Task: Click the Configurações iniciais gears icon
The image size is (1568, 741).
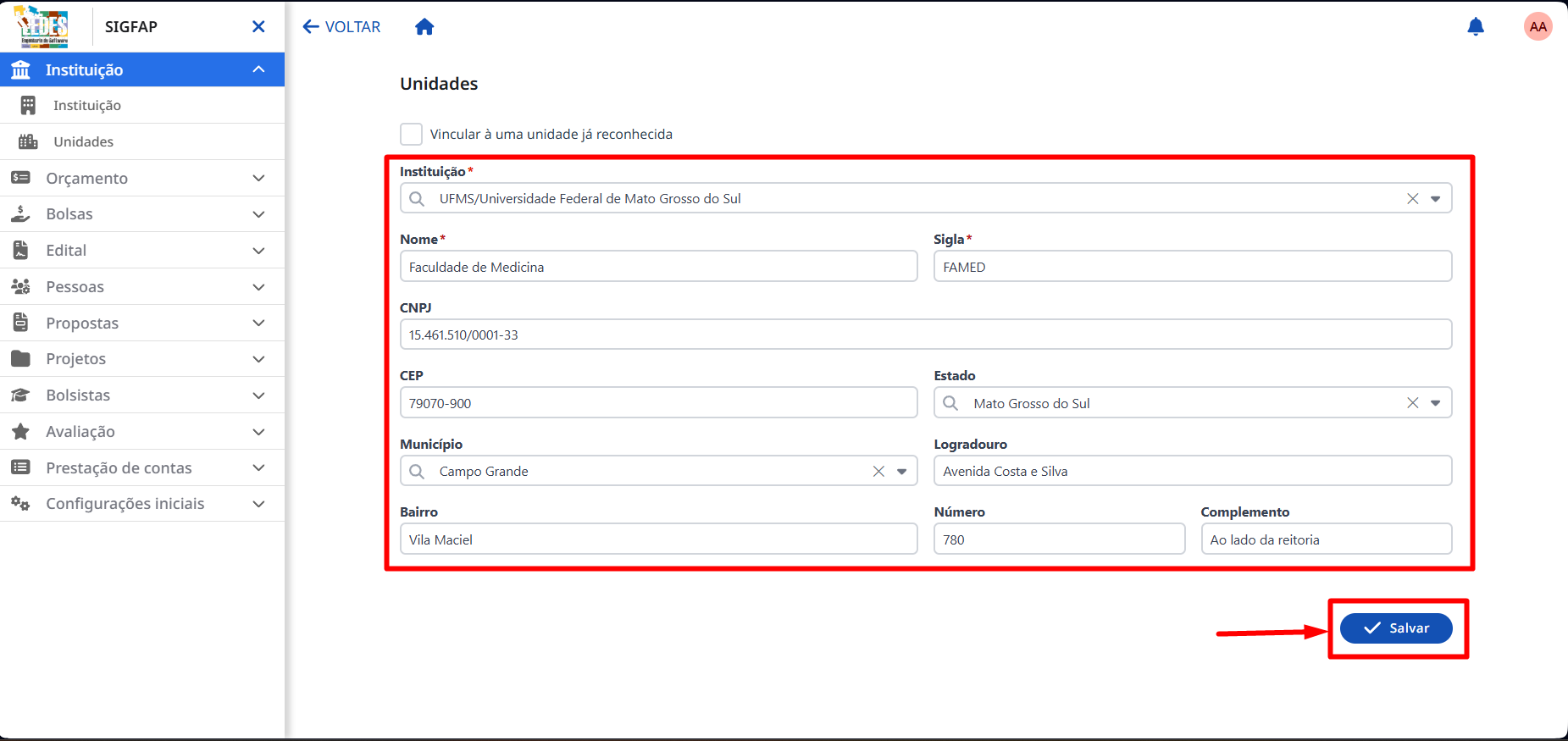Action: [21, 504]
